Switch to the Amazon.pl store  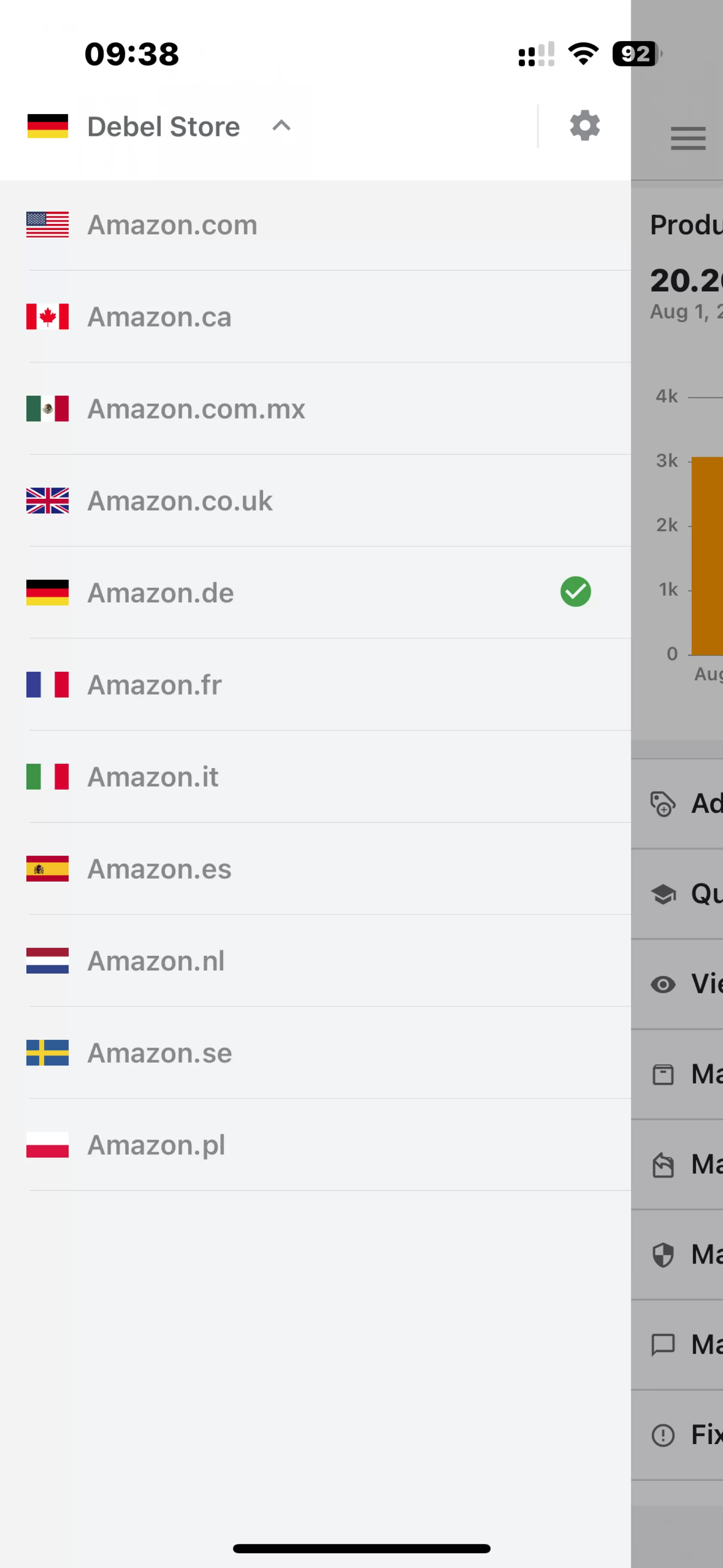pyautogui.click(x=315, y=1145)
